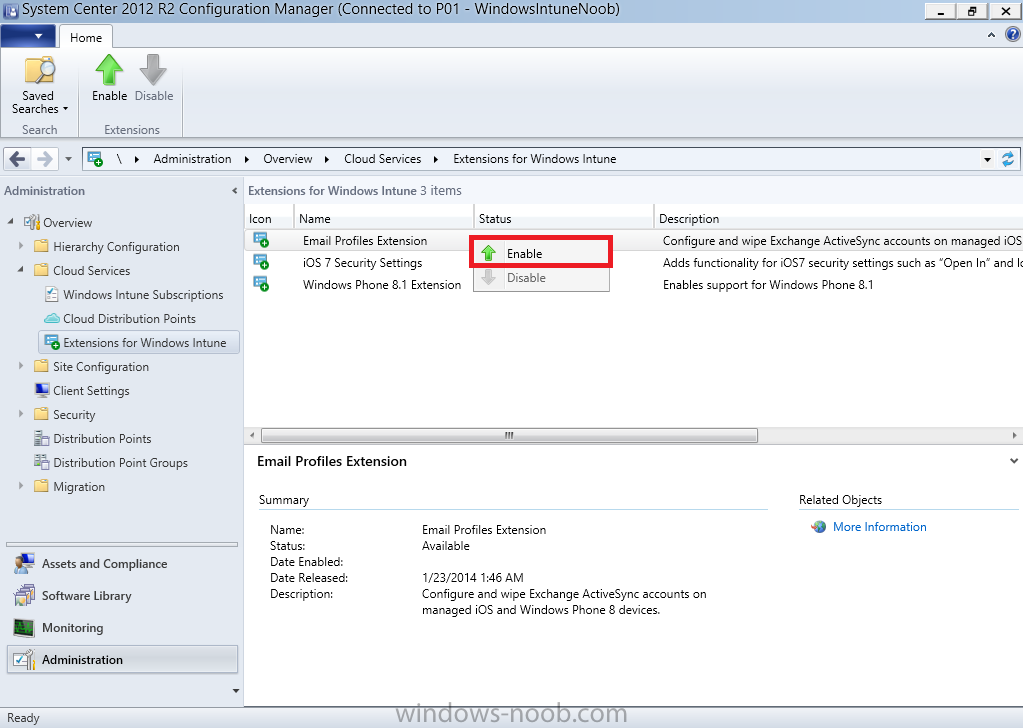Expand the Migration tree node

(x=21, y=486)
